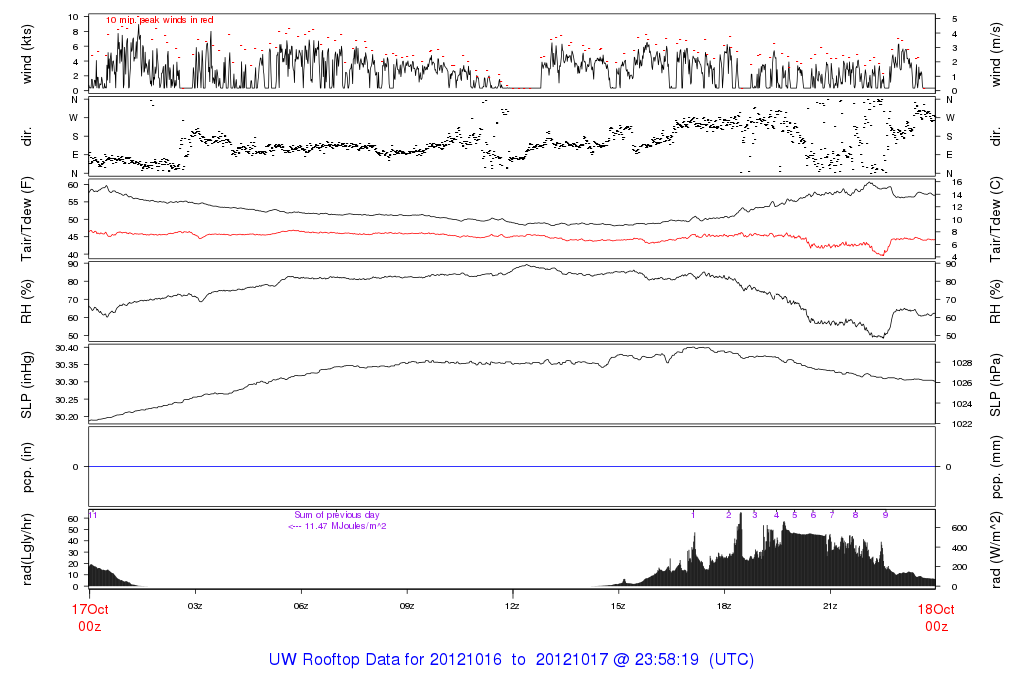The image size is (1024, 700).
Task: Click the pcp. (in) axis label
Action: click(x=27, y=466)
